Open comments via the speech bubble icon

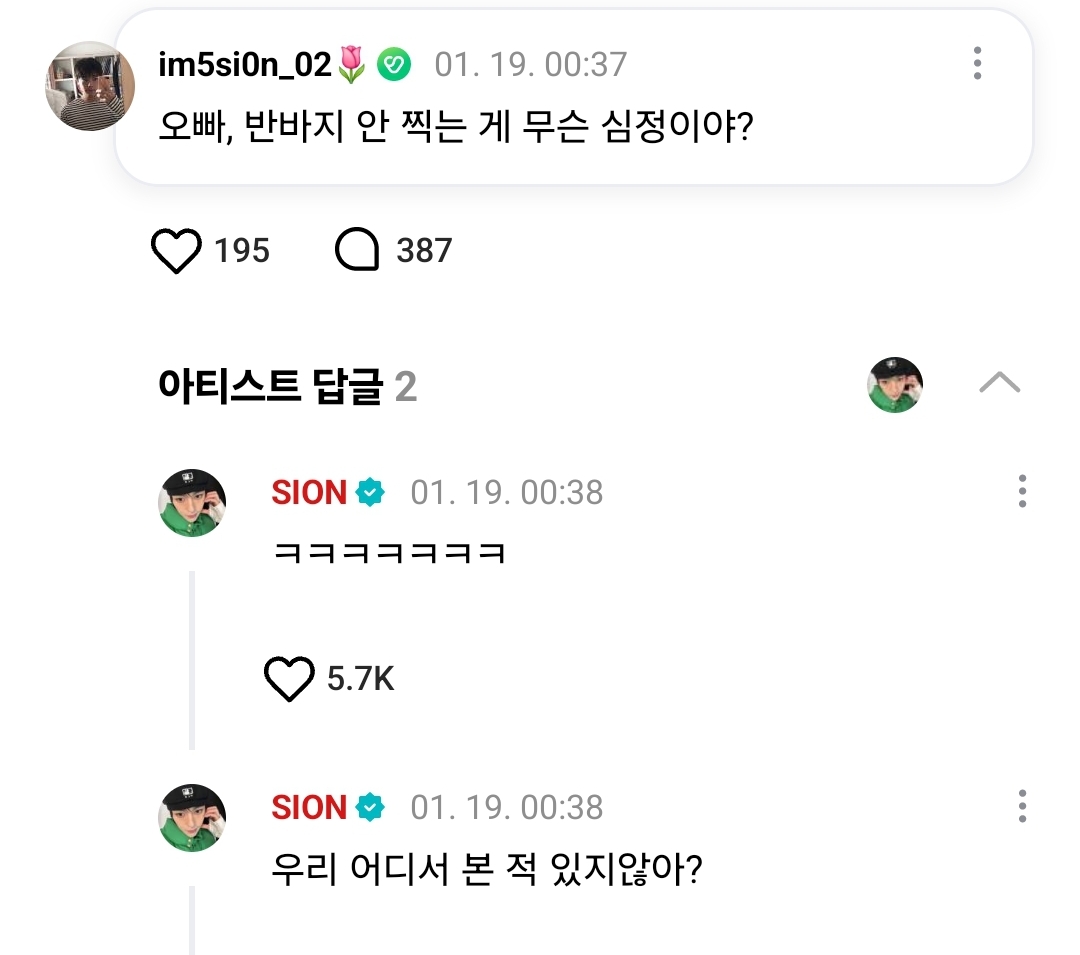357,251
